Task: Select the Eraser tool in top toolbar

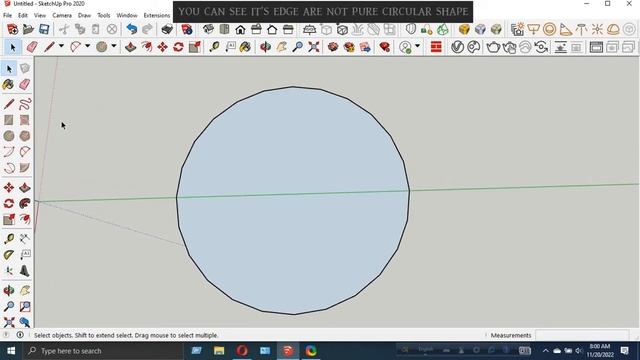Action: pyautogui.click(x=32, y=47)
